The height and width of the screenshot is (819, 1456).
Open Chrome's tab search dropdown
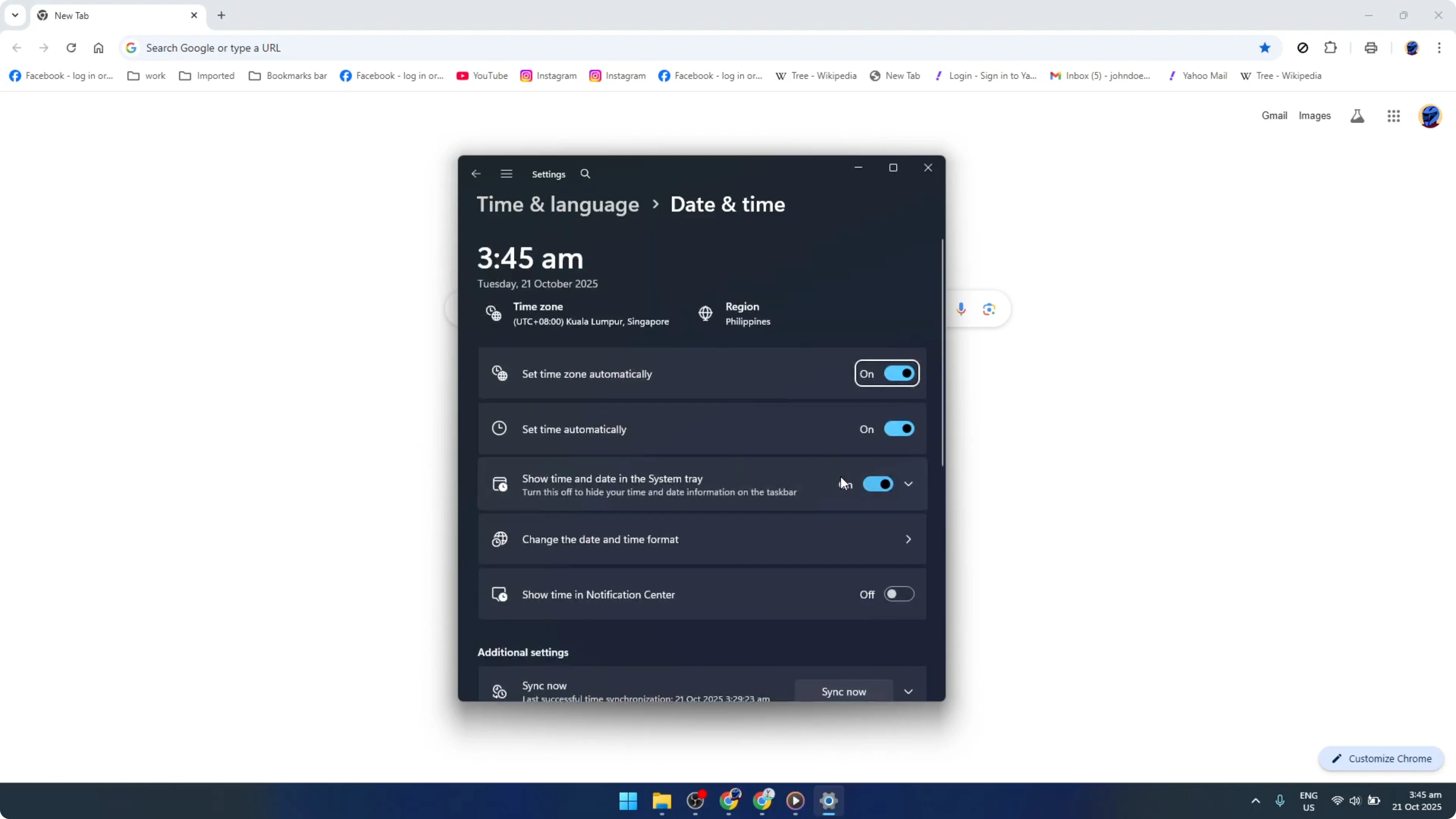tap(15, 15)
